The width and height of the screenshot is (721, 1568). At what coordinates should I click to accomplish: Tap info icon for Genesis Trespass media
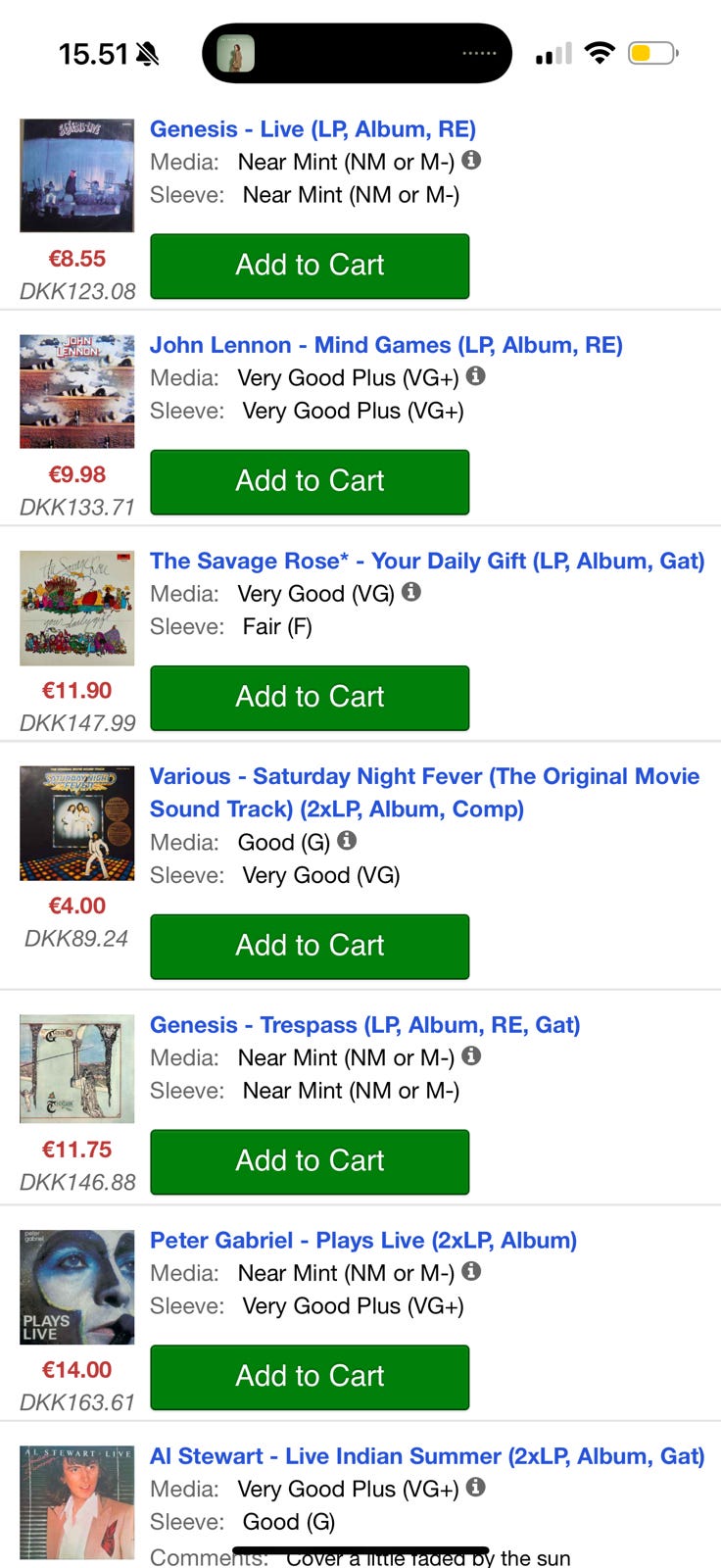click(471, 1055)
